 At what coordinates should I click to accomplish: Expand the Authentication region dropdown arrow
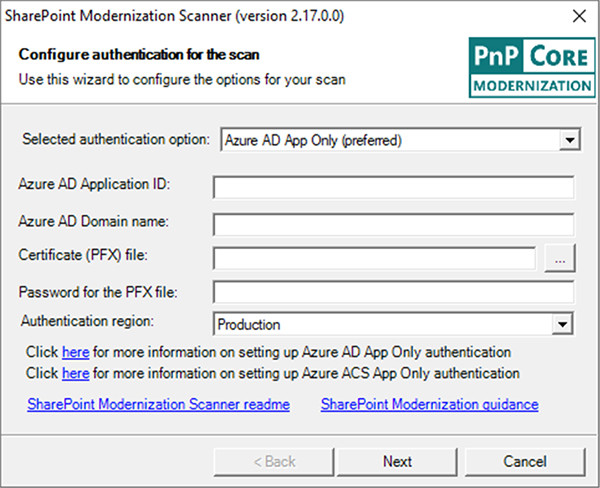(x=562, y=324)
